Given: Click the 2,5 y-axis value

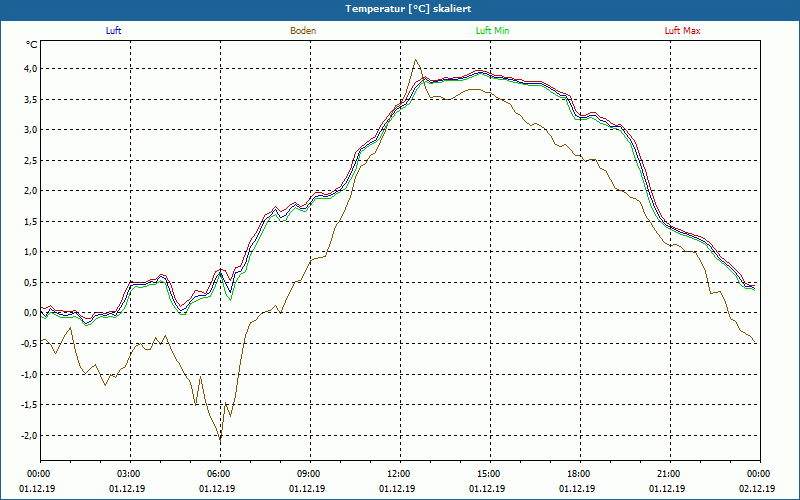Looking at the screenshot, I should pyautogui.click(x=30, y=160).
